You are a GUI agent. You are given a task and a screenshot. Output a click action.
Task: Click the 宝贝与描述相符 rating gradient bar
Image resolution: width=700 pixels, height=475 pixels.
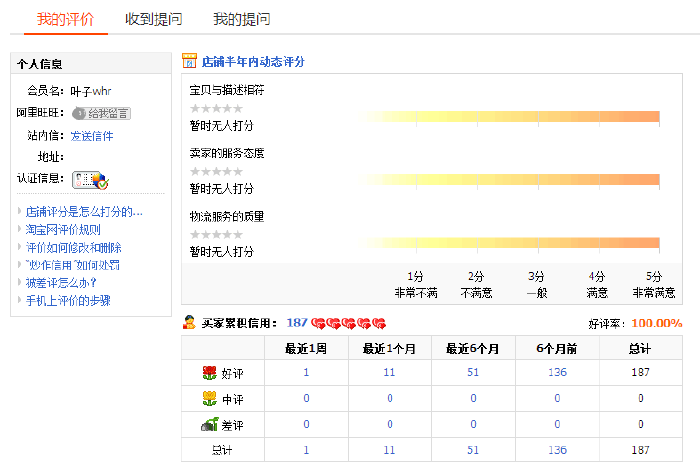coord(512,117)
